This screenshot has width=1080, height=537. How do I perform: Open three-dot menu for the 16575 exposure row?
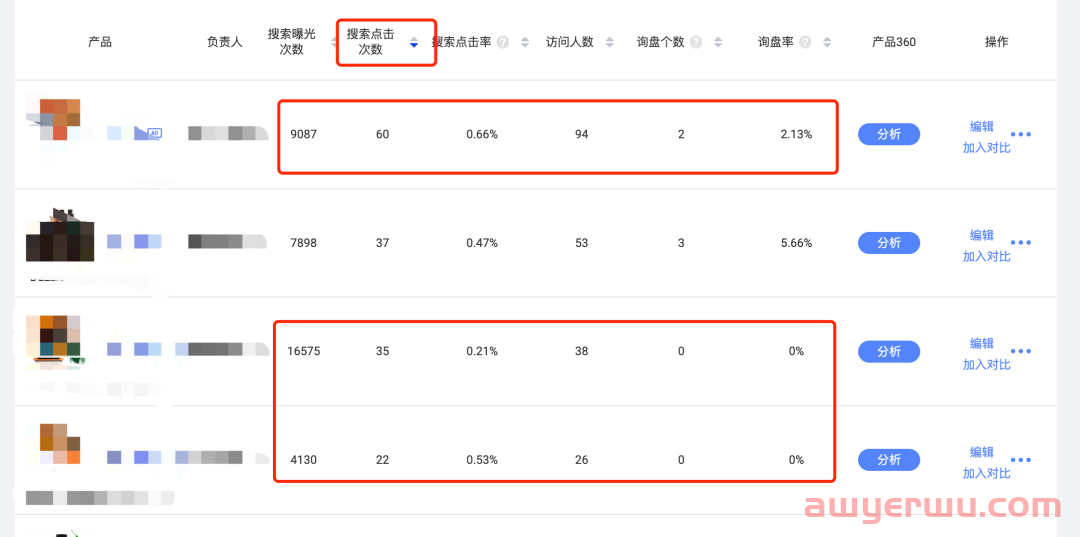(x=1021, y=352)
